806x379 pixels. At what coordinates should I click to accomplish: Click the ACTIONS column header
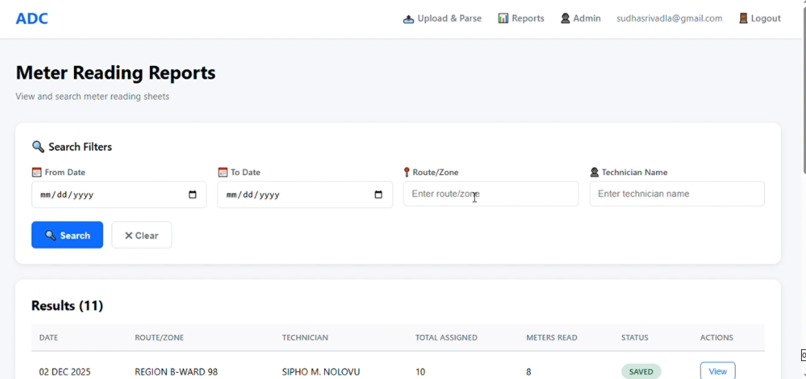(716, 338)
